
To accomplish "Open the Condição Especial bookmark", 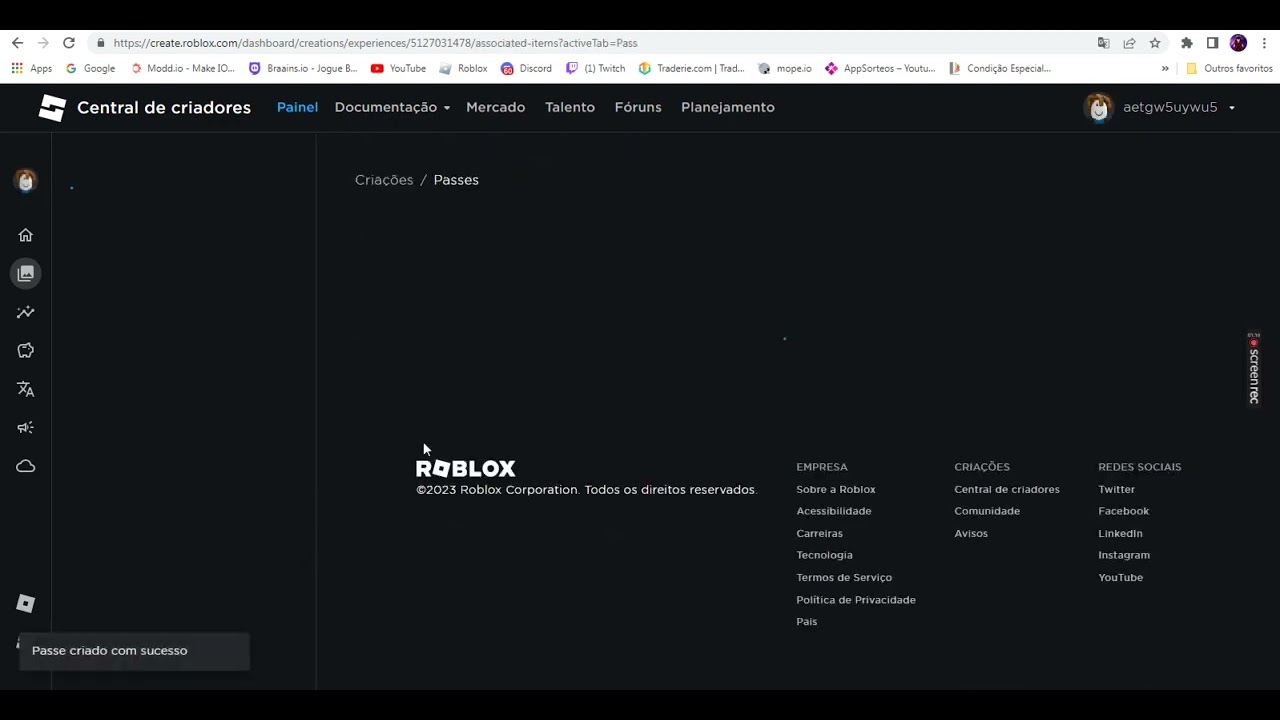I will (999, 68).
